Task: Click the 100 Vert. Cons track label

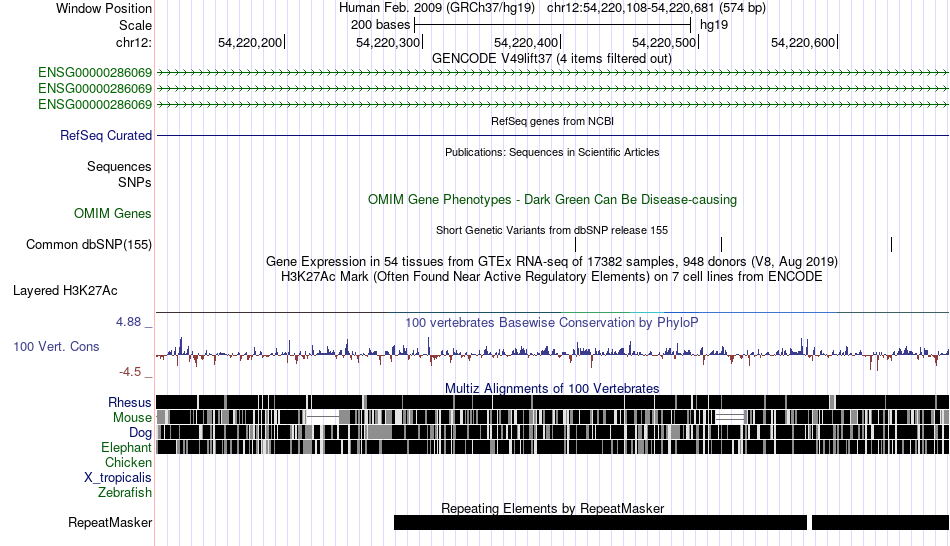Action: (56, 347)
